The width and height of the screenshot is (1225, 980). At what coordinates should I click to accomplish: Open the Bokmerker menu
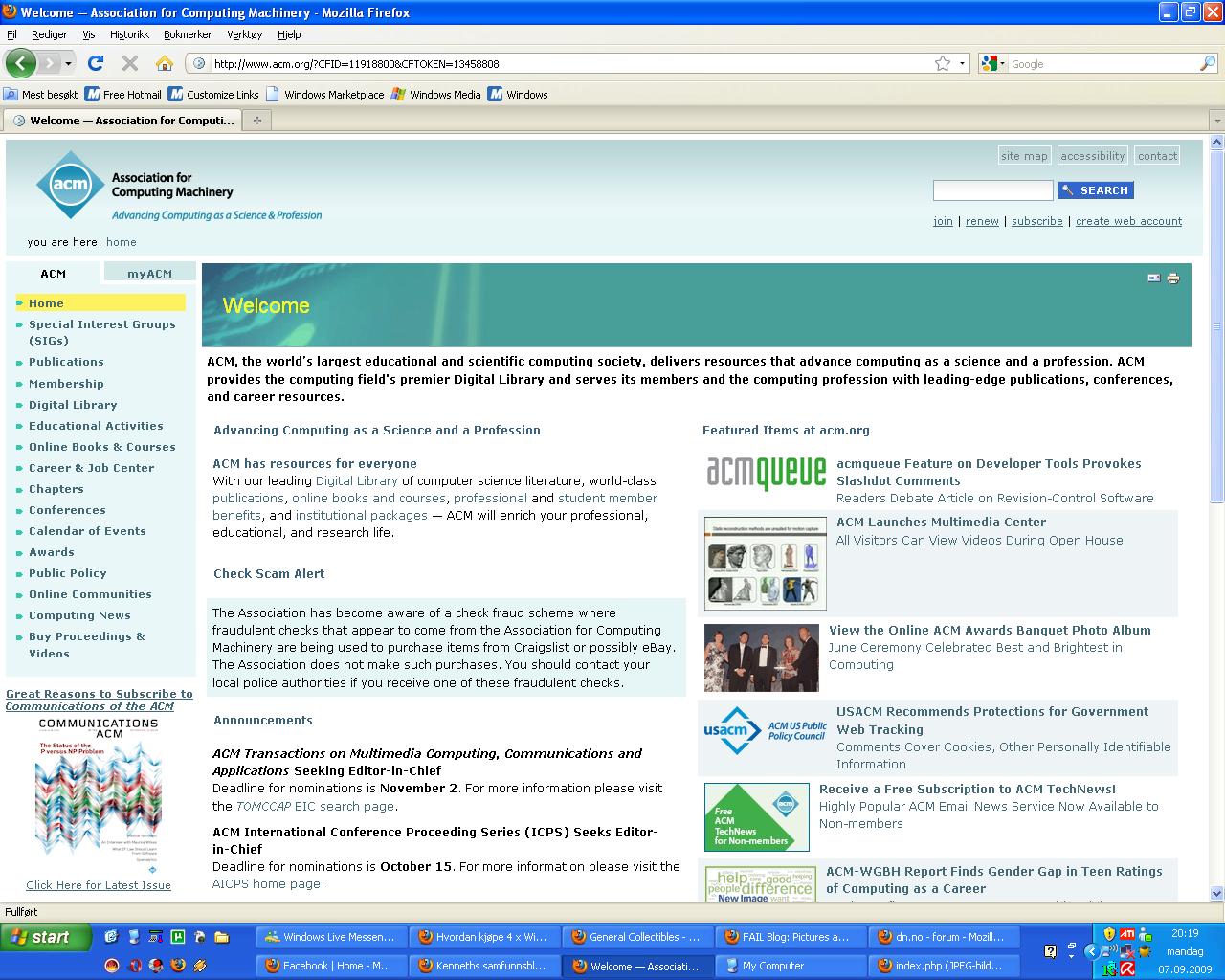click(x=188, y=34)
